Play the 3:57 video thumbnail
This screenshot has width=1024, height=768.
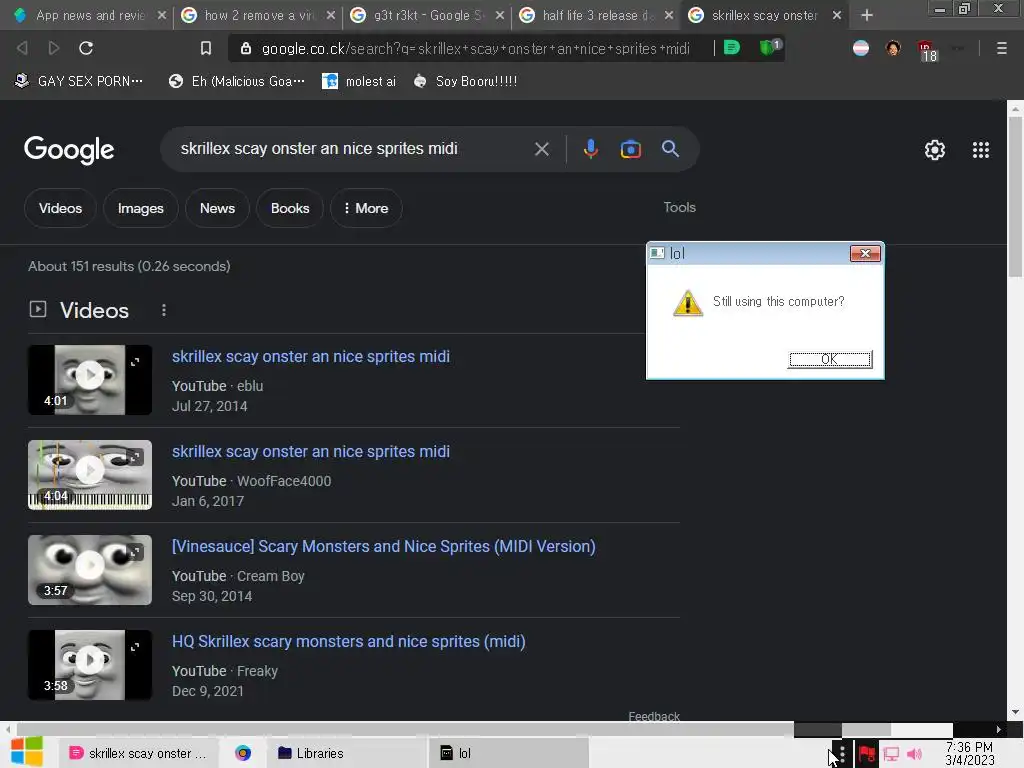tap(90, 570)
